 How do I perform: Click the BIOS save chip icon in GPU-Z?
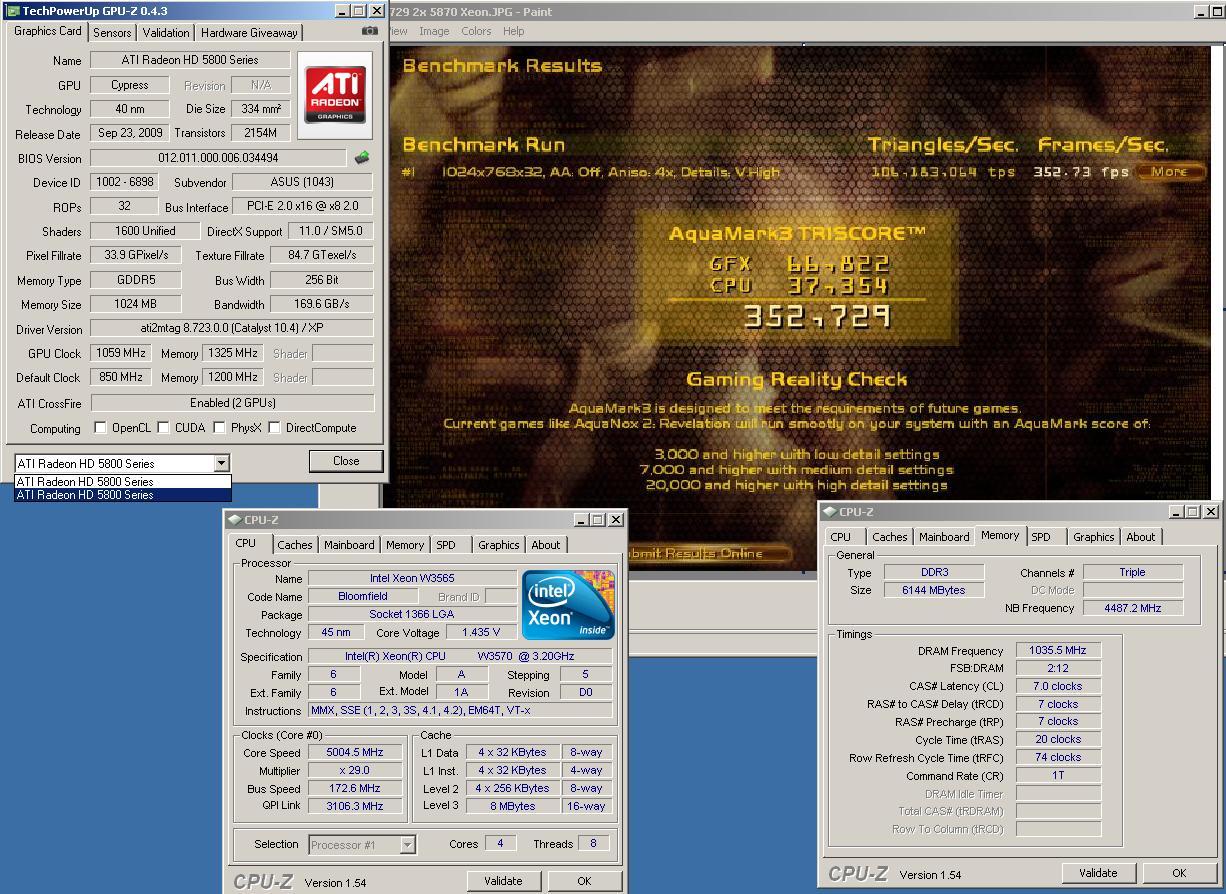pyautogui.click(x=362, y=157)
